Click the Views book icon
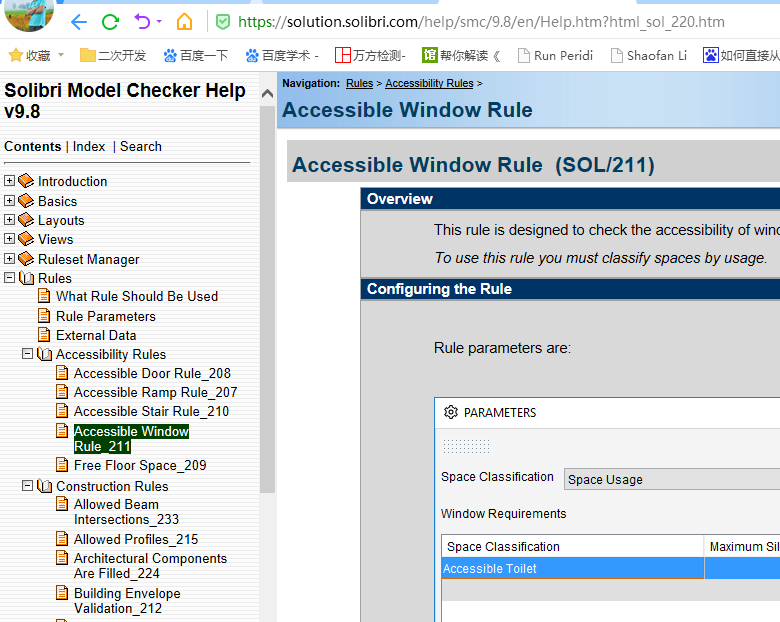The height and width of the screenshot is (622, 780). (x=26, y=239)
